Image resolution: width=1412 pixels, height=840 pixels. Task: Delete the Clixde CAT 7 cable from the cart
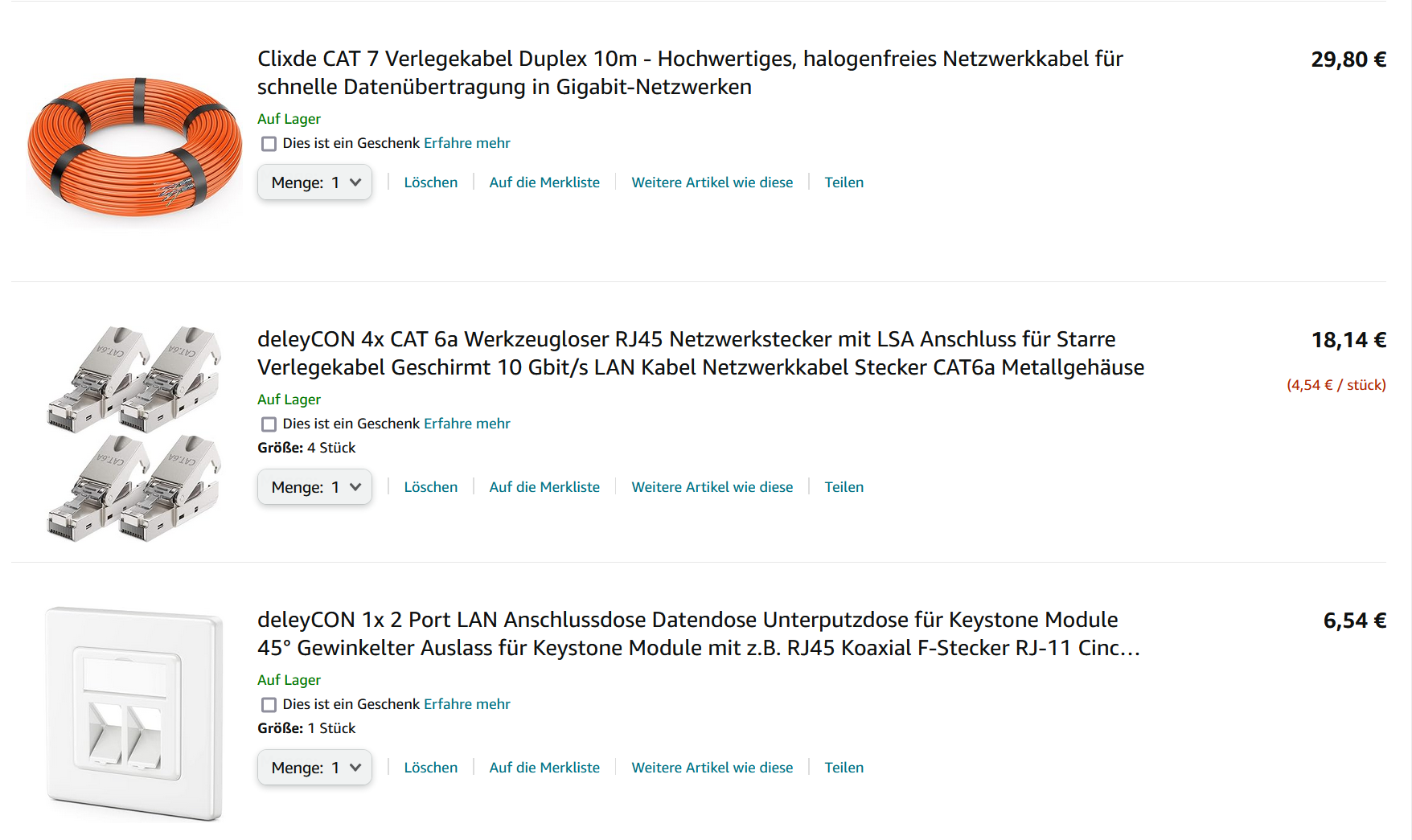click(x=431, y=182)
